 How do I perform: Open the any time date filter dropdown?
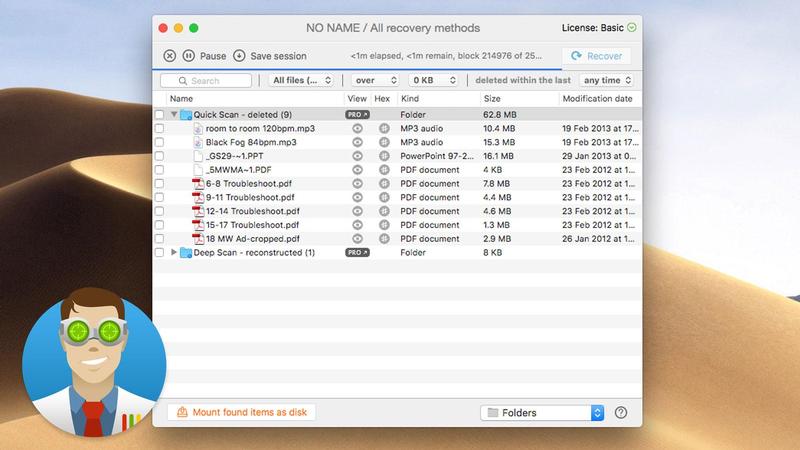pyautogui.click(x=607, y=80)
